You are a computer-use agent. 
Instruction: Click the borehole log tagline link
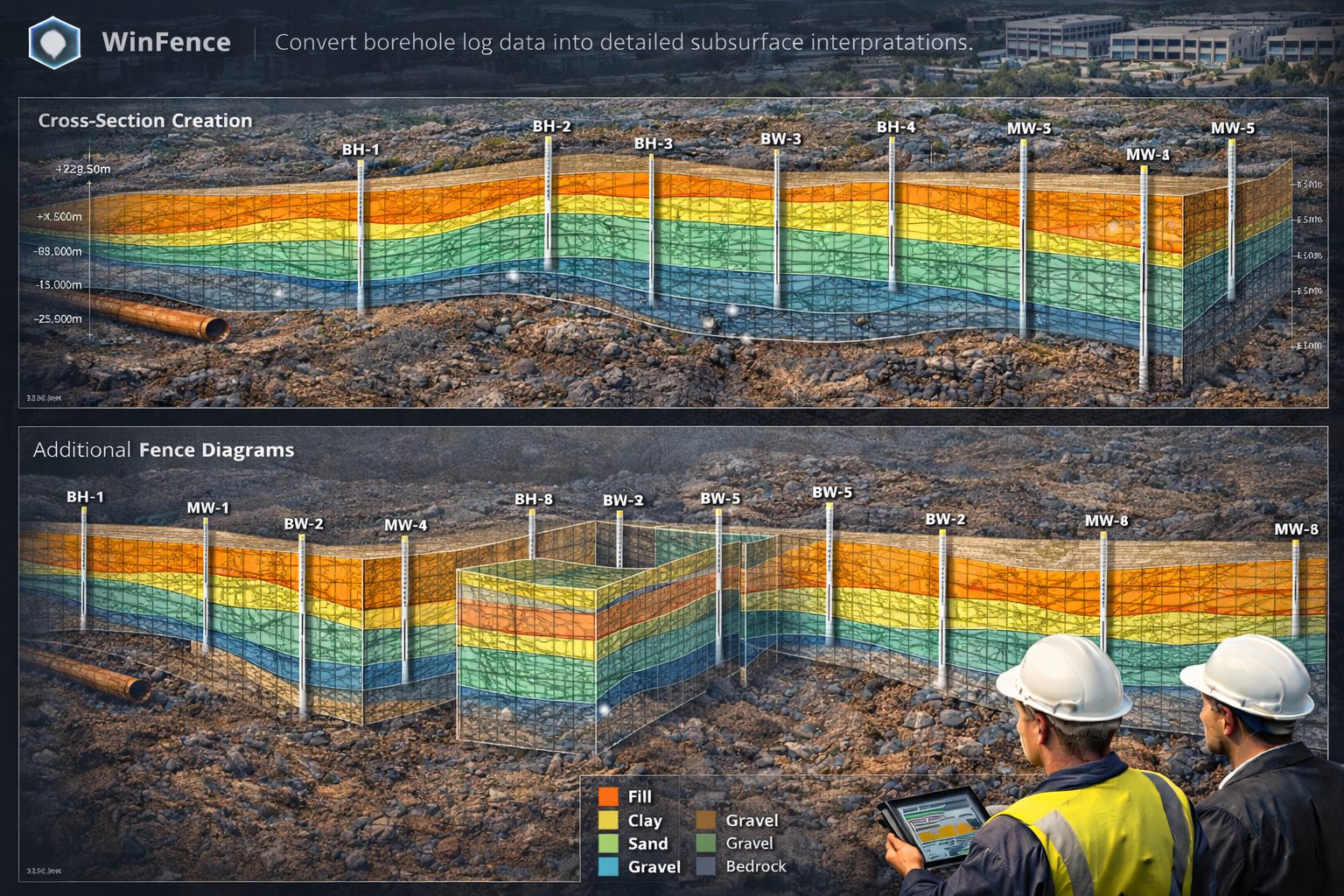(x=624, y=41)
